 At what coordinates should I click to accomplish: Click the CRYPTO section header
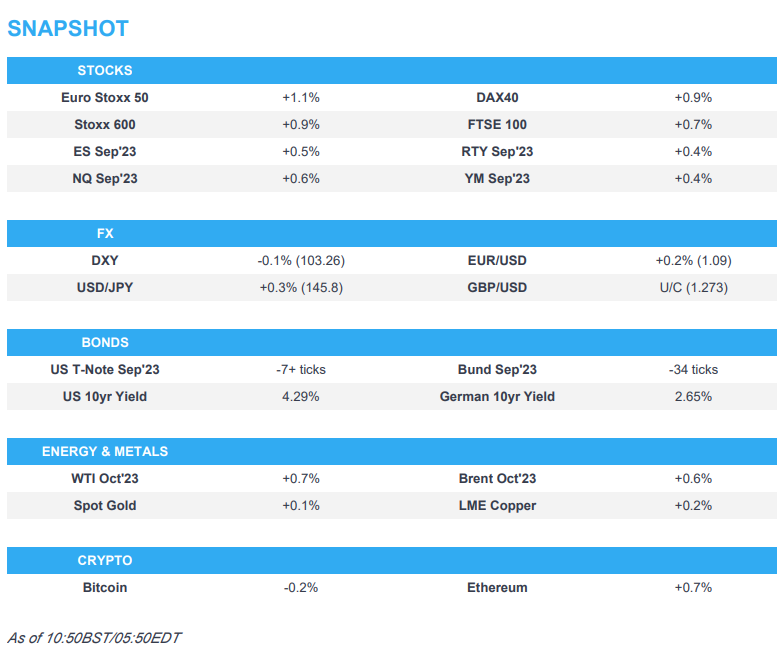[x=105, y=560]
